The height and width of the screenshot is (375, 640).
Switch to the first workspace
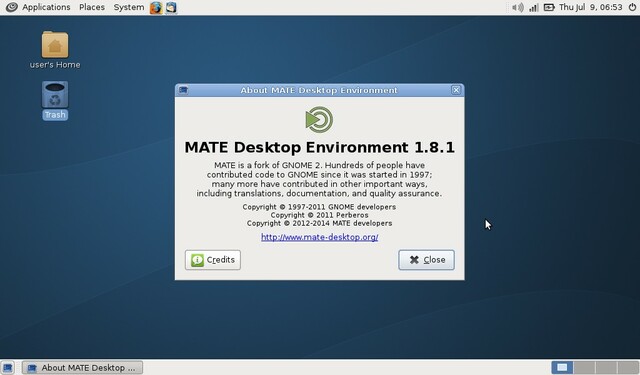[562, 368]
